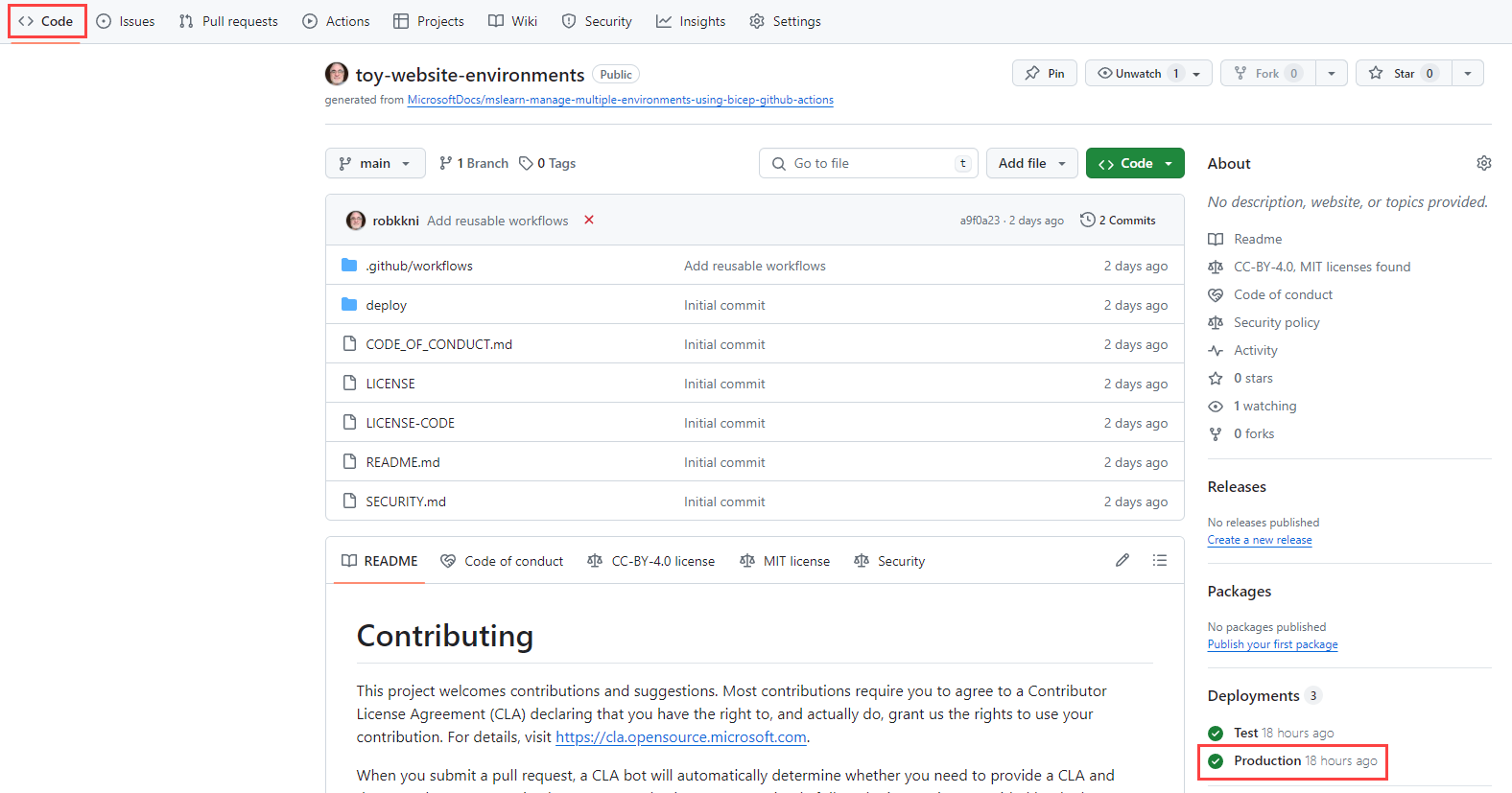This screenshot has width=1512, height=793.
Task: Open the README.md file
Action: click(403, 462)
